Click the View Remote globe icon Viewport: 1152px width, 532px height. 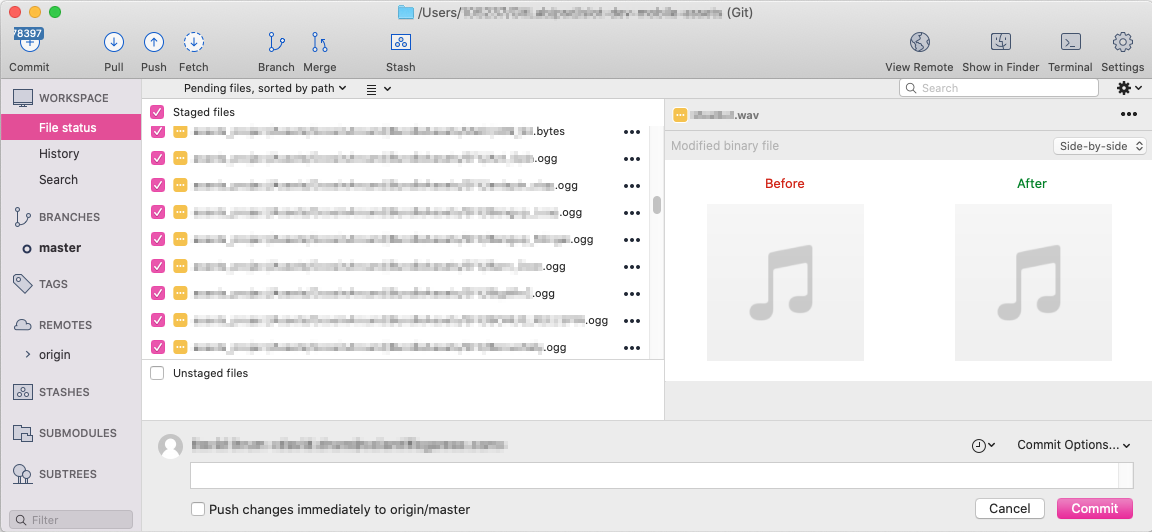920,42
